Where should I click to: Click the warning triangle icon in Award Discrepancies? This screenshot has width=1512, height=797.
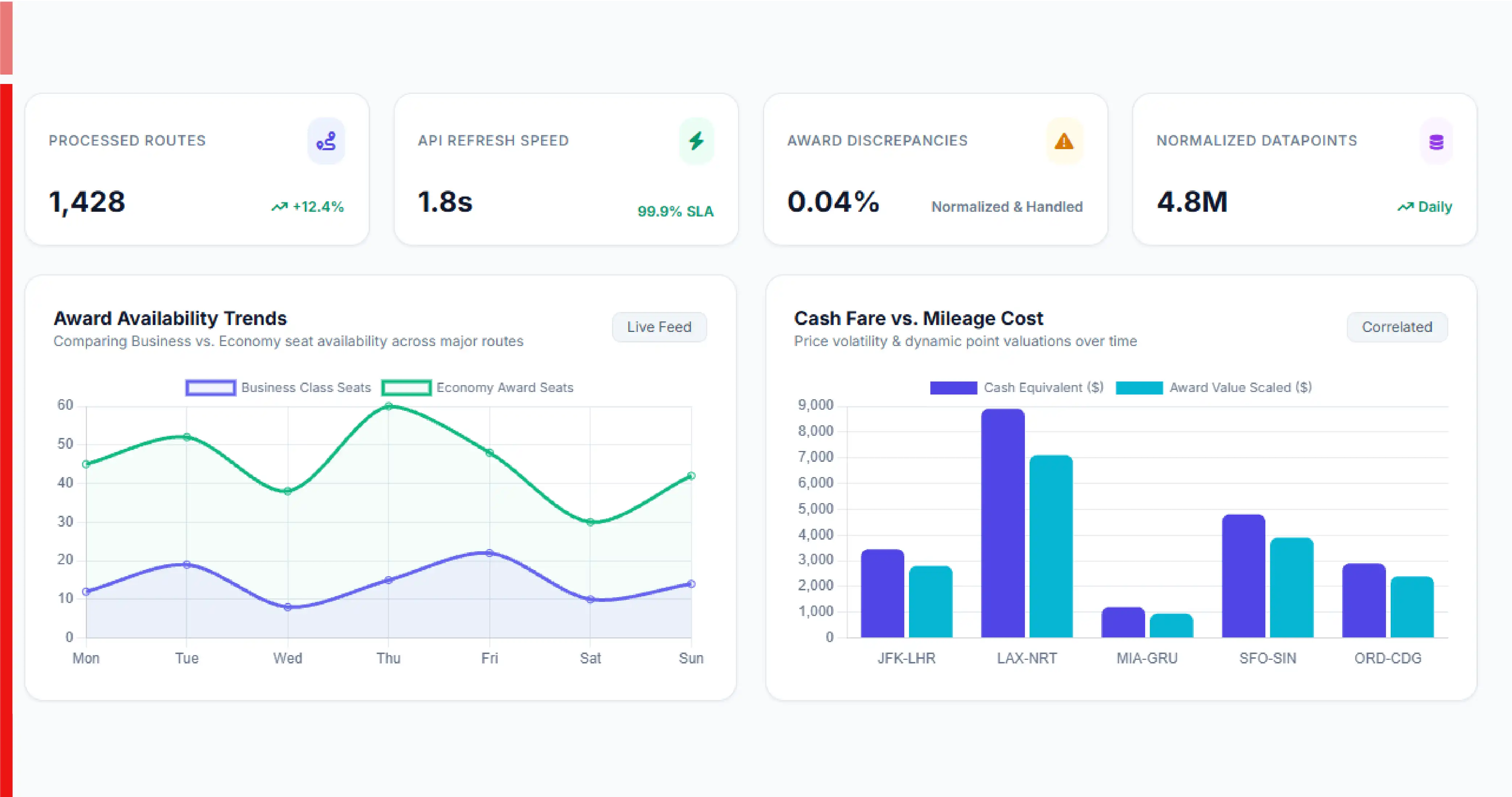click(1064, 141)
